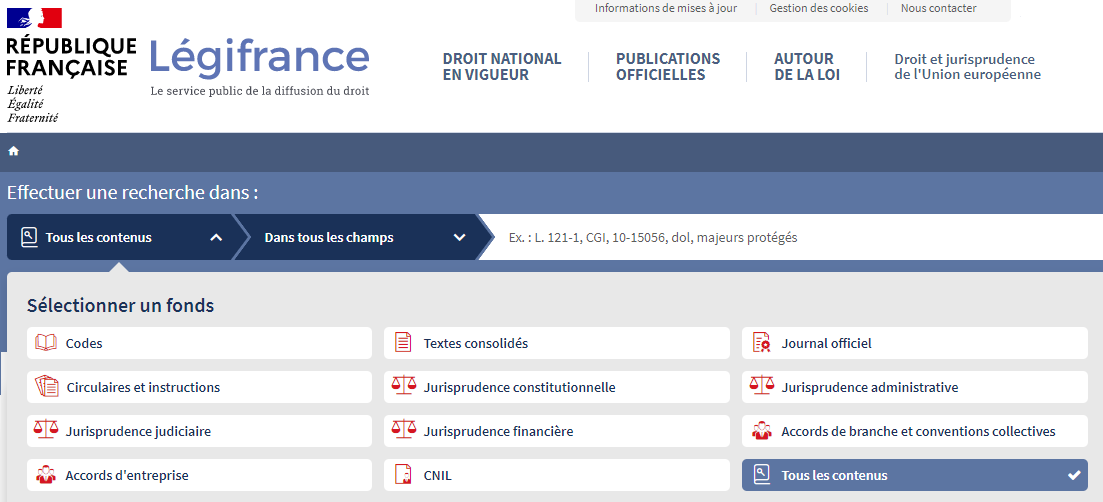The width and height of the screenshot is (1103, 502).
Task: Click the certificate icon beside Journal officiel
Action: [x=761, y=343]
